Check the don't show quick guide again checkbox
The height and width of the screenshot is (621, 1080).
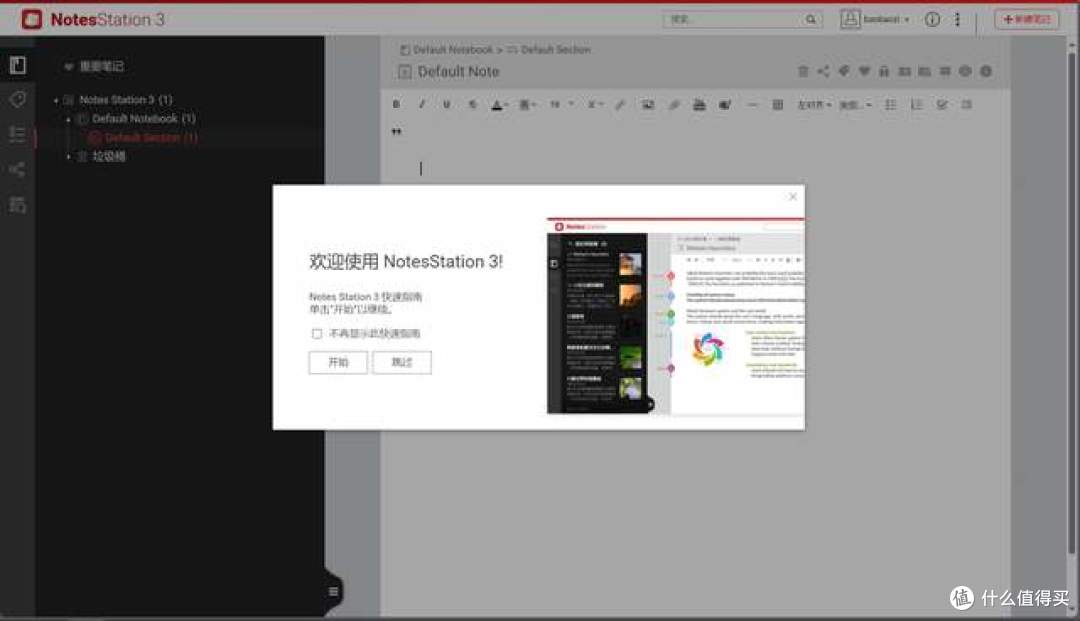pos(317,334)
